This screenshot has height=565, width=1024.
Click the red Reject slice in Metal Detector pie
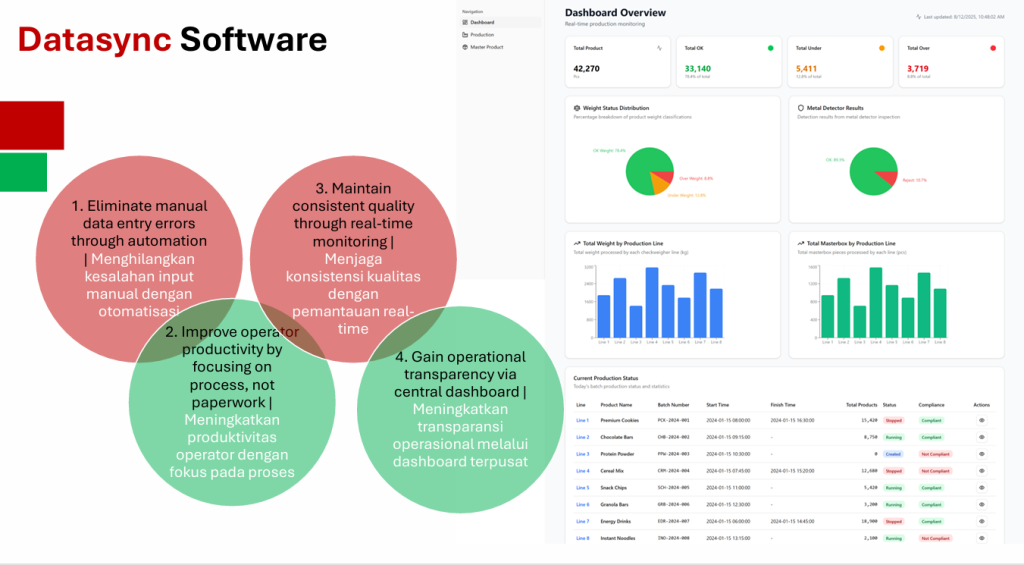(x=886, y=177)
